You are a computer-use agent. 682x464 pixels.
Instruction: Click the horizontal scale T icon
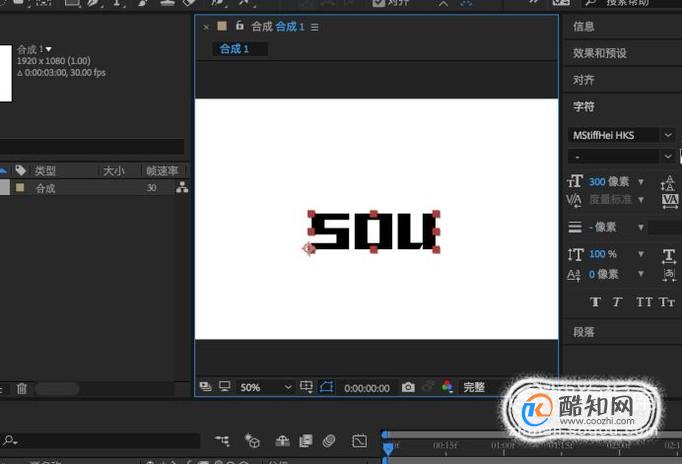click(x=669, y=255)
